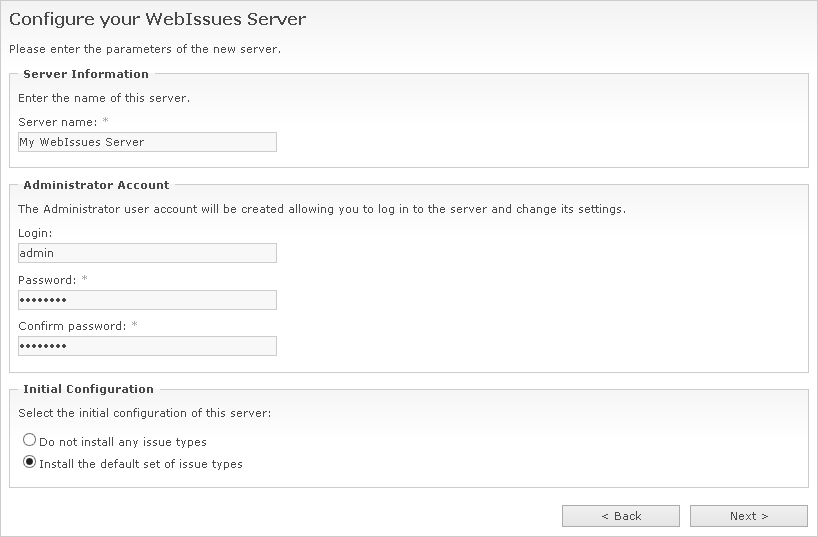The height and width of the screenshot is (537, 818).
Task: Click the 'Login:' label
Action: coord(35,233)
